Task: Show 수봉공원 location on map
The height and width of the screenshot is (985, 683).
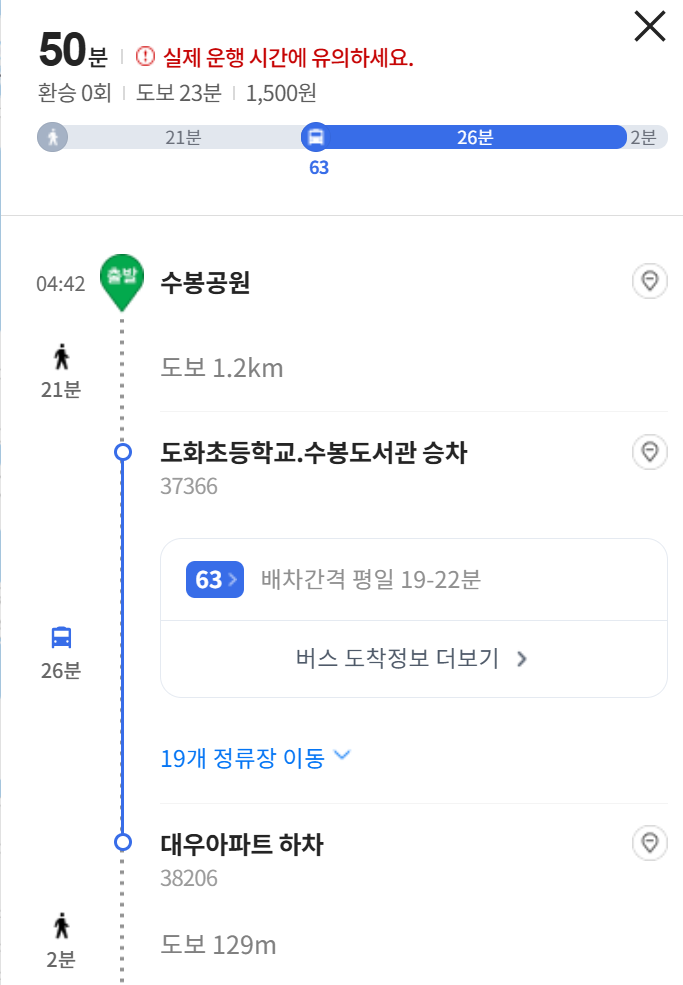Action: pos(650,282)
